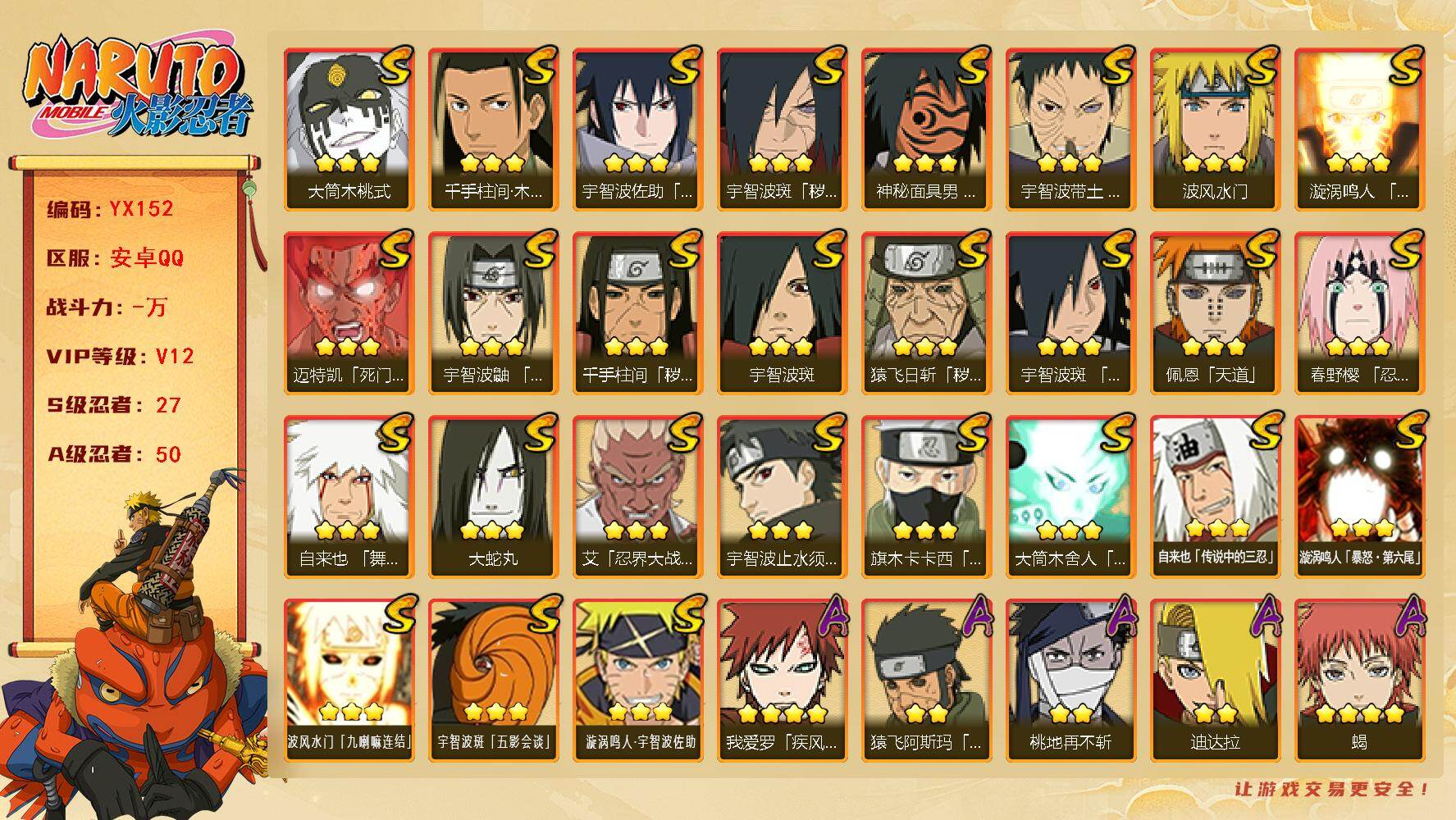1456x820 pixels.
Task: Select the 迈特凯「死门」 red portrait
Action: coord(349,312)
